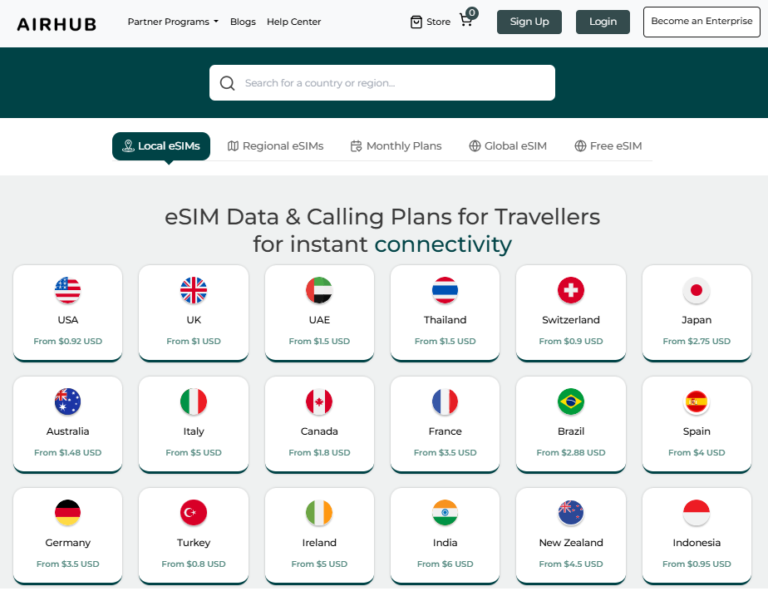This screenshot has width=768, height=596.
Task: Open the Blogs page
Action: 243,22
